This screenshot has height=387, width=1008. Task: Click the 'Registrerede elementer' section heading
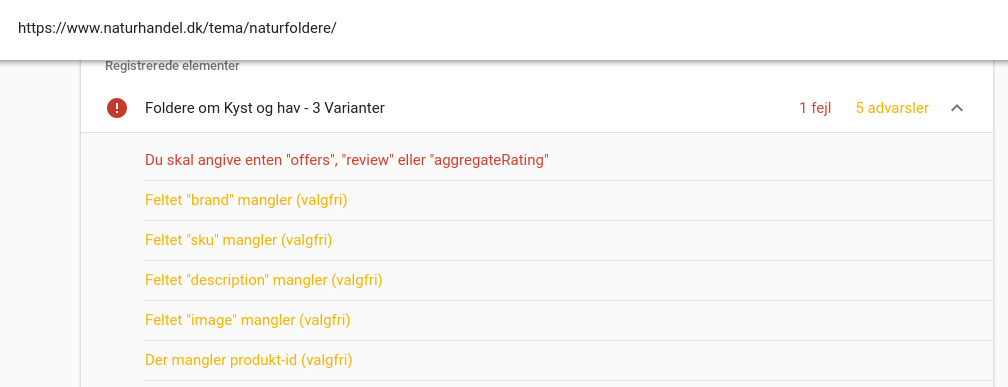[172, 66]
